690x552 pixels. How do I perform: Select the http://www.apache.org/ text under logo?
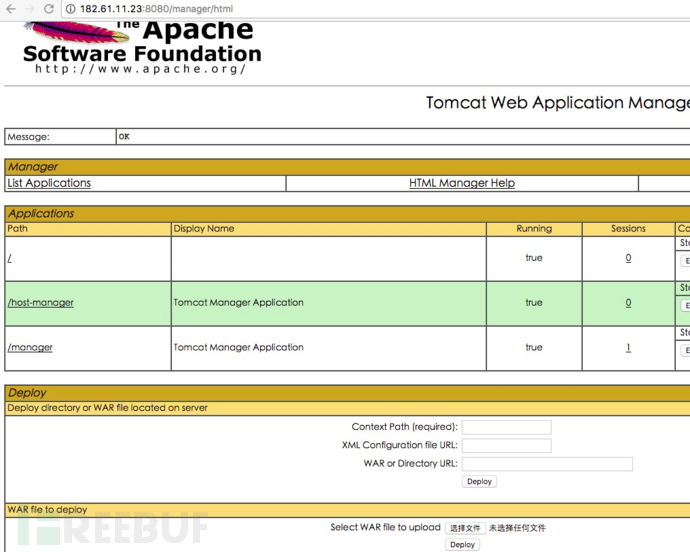140,69
